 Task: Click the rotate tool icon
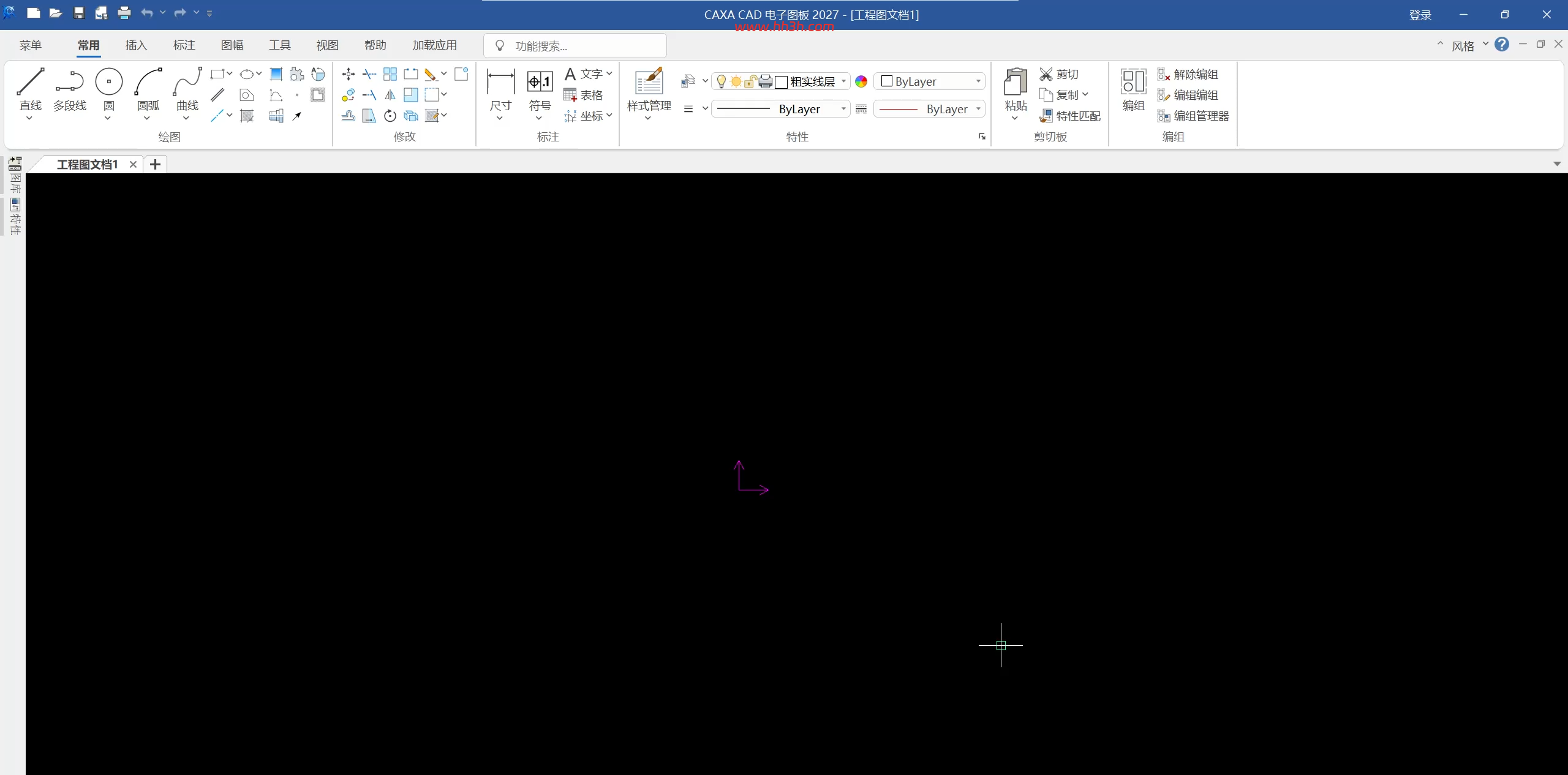coord(390,116)
